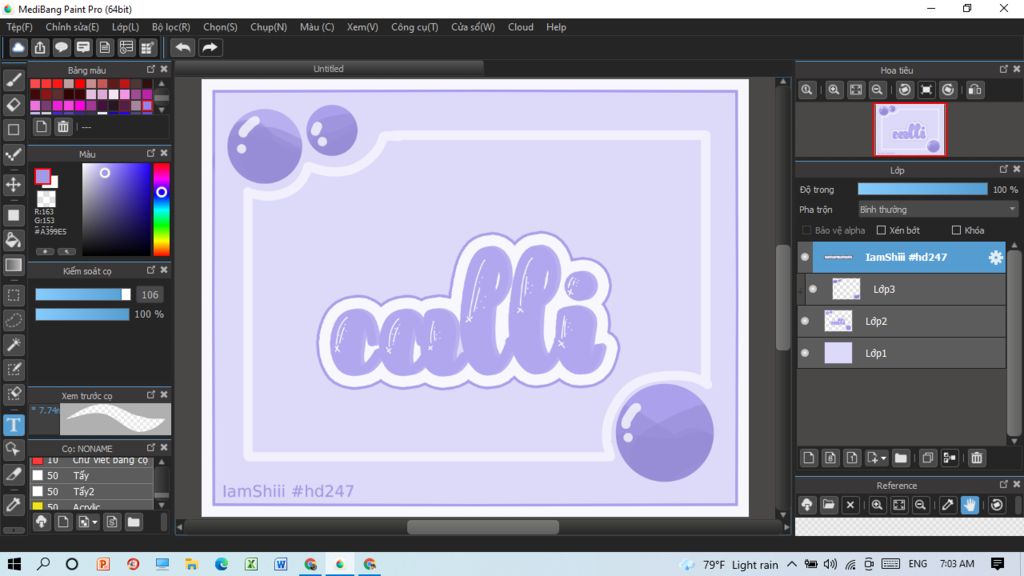This screenshot has height=576, width=1024.
Task: Click the rainbow hue bar in color panel
Action: (x=161, y=209)
